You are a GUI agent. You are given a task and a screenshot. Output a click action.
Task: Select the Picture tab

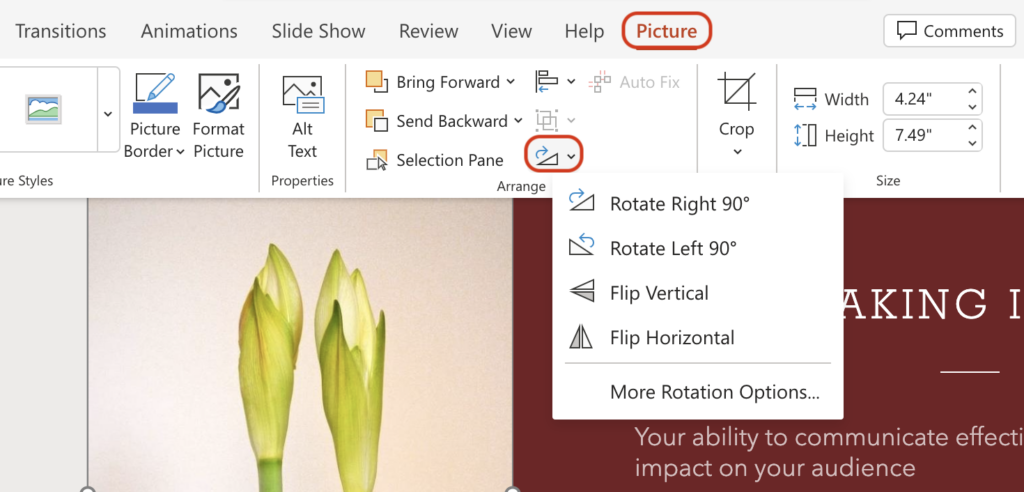(666, 31)
